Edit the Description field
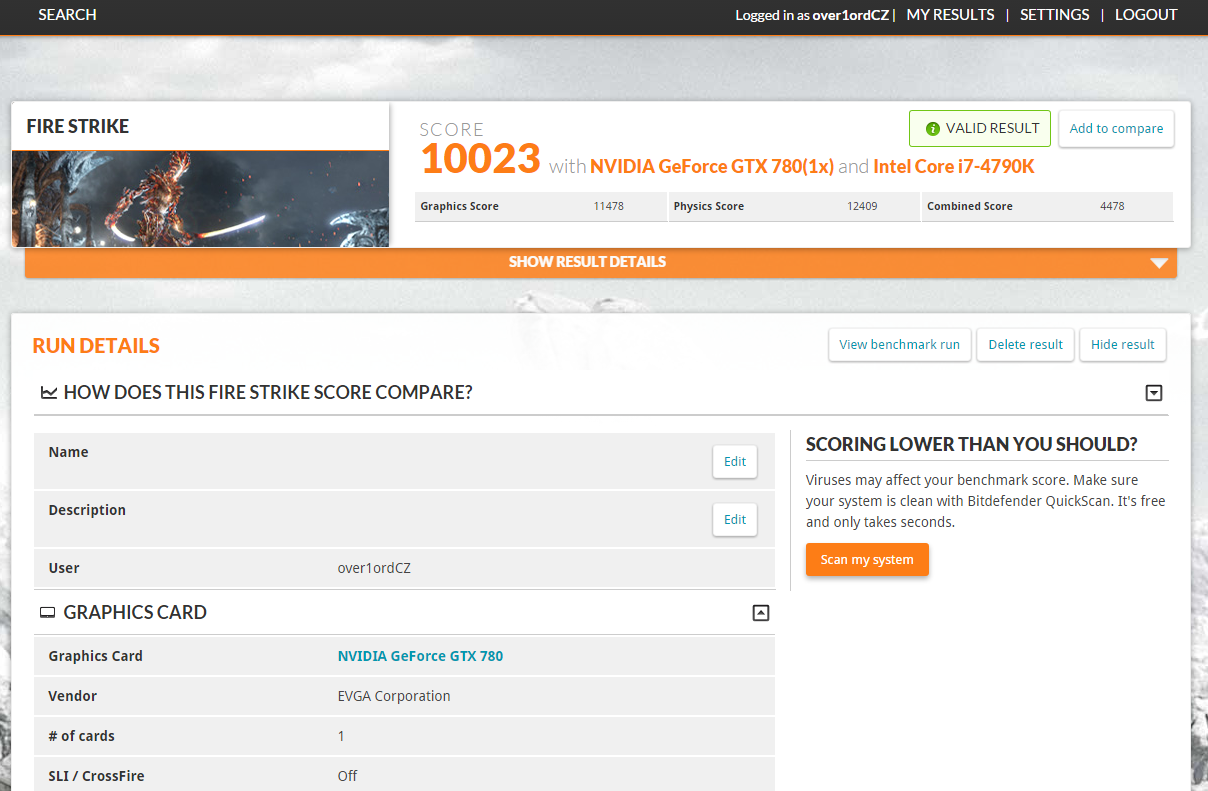The image size is (1208, 791). (x=735, y=519)
